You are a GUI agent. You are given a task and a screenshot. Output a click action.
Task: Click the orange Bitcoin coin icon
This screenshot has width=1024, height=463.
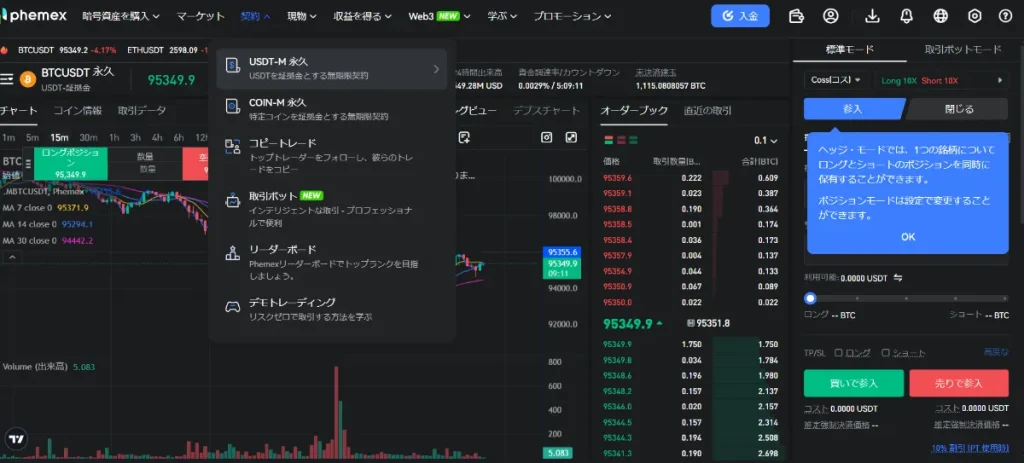coord(27,79)
